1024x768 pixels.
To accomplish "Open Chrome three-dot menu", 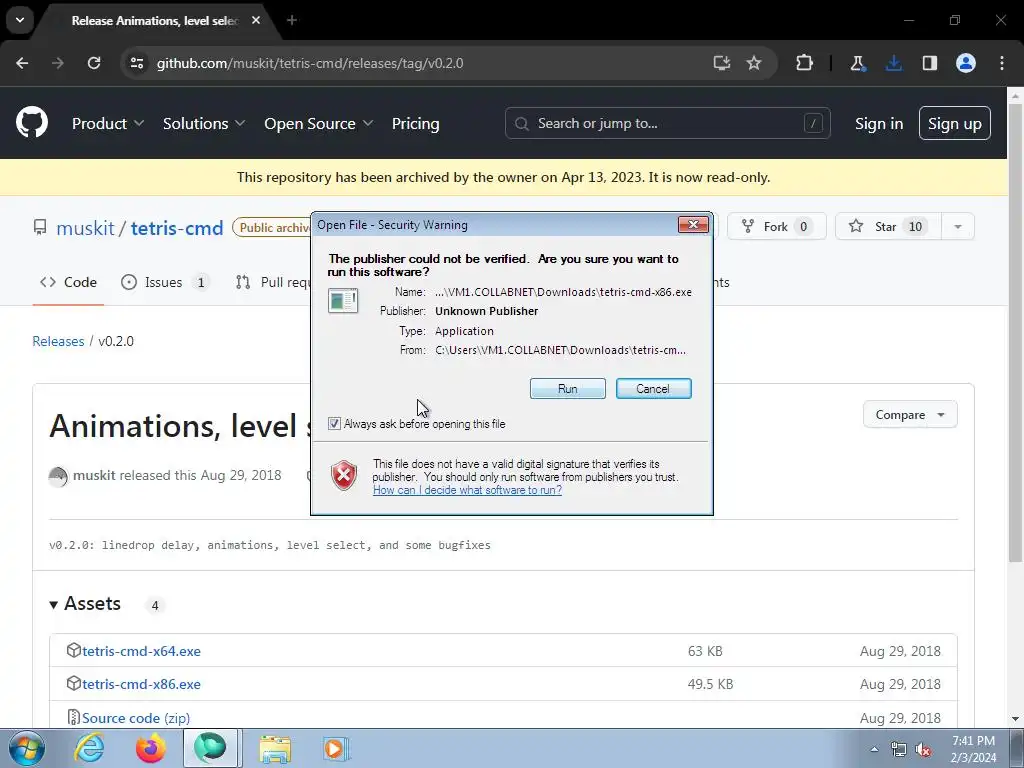I will [x=1002, y=63].
